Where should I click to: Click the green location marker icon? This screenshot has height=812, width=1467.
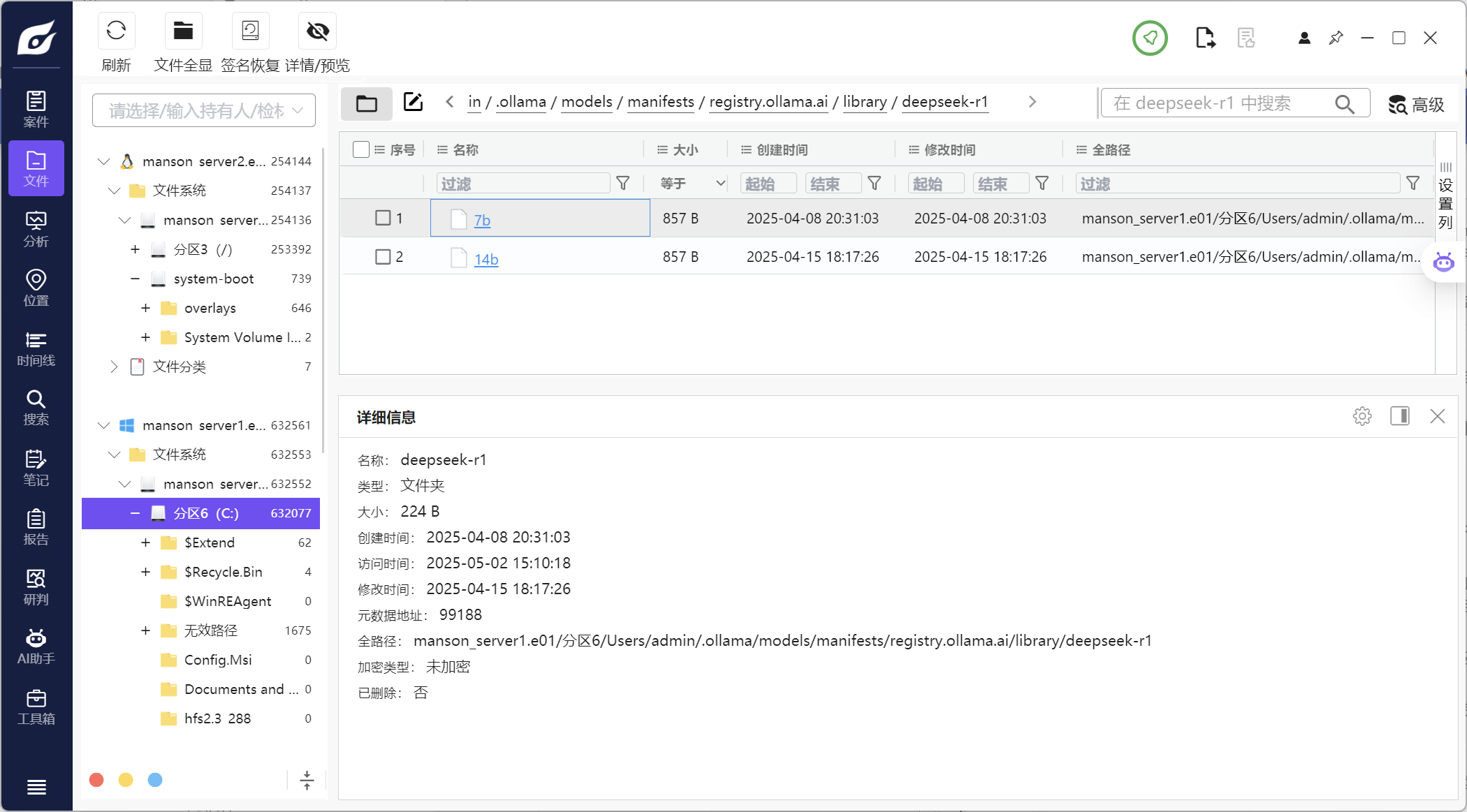(x=1150, y=38)
